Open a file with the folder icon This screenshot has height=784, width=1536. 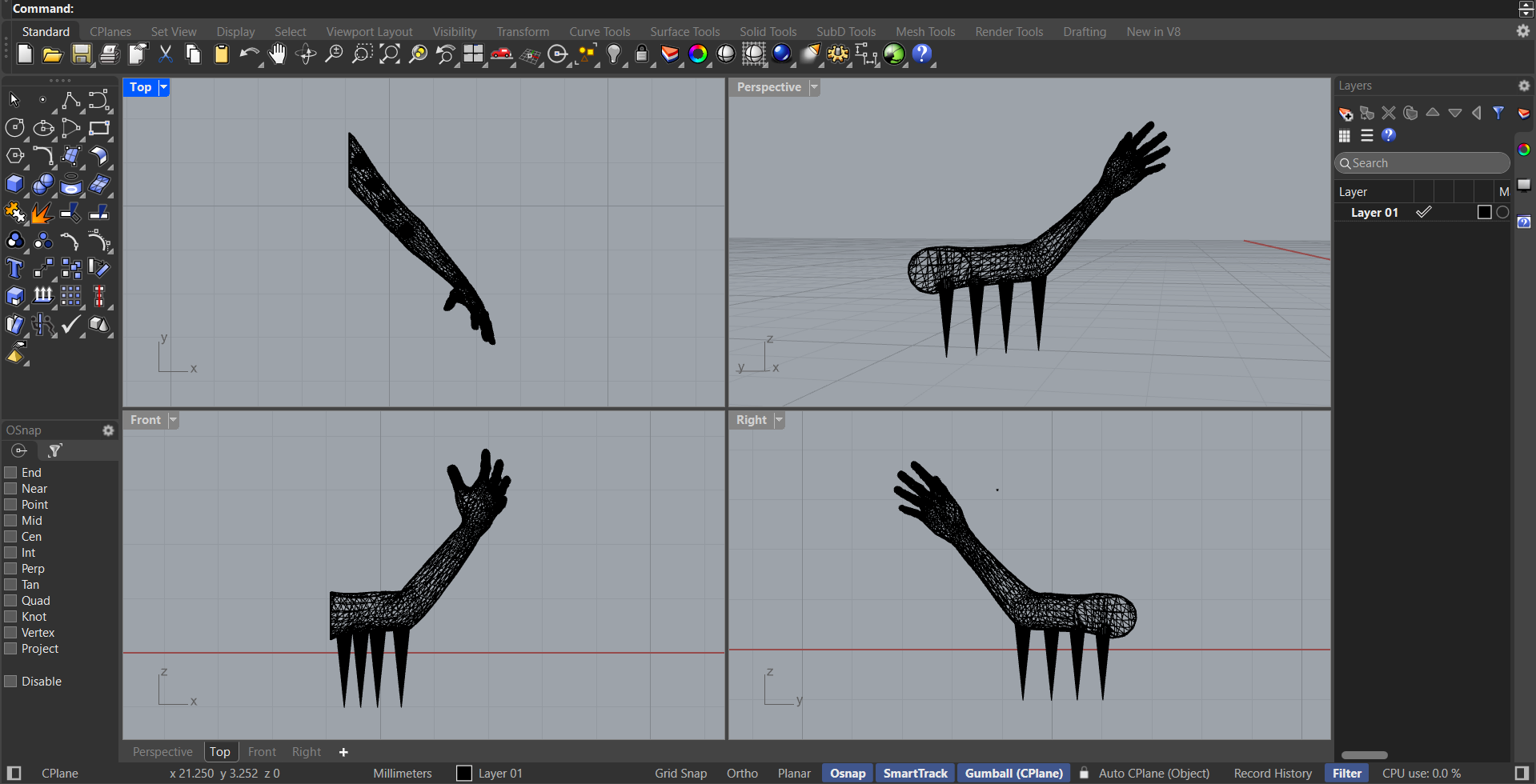[x=53, y=54]
